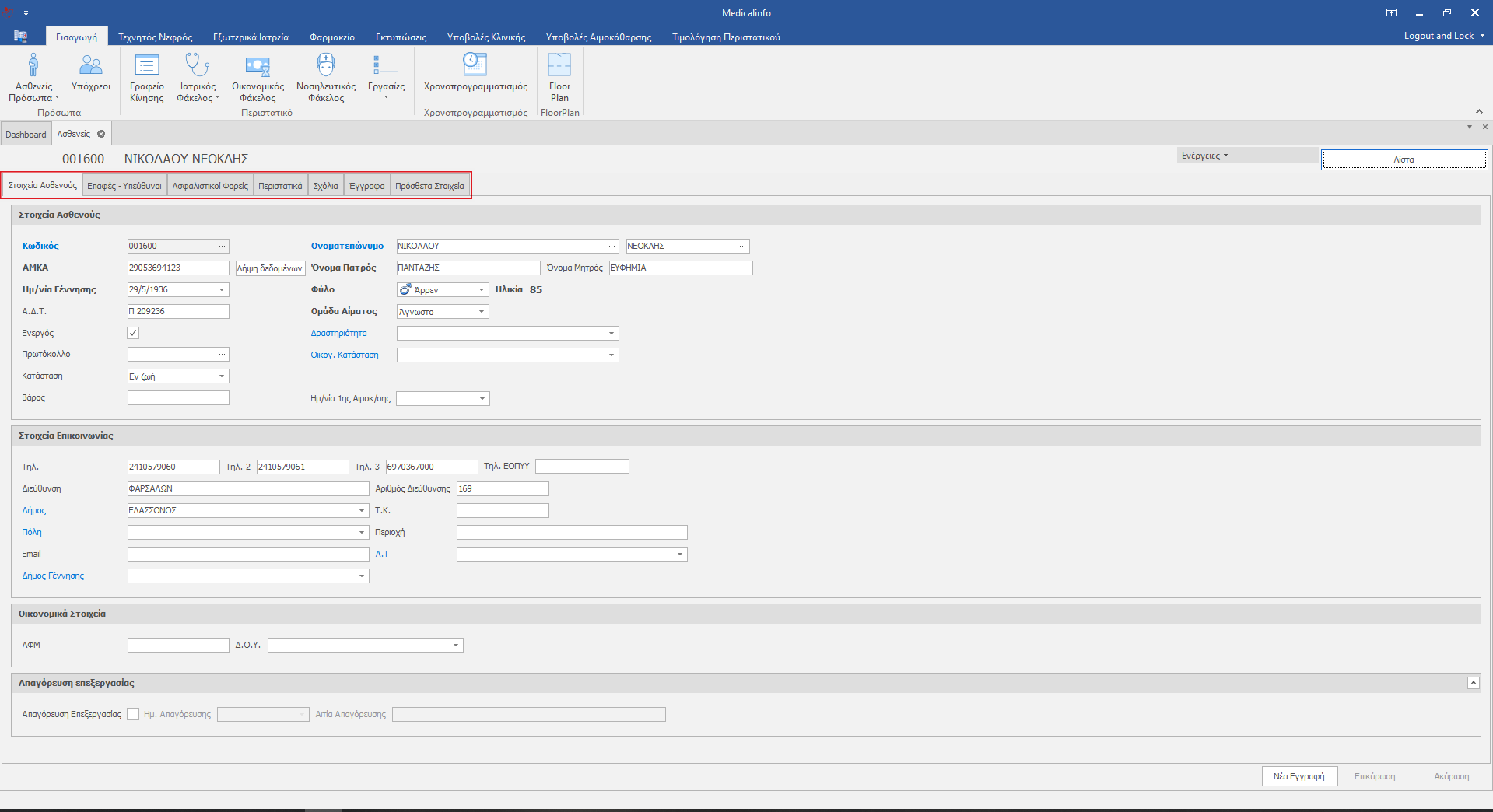Switch to the Φαρμακείο ribbon tab
Image resolution: width=1493 pixels, height=812 pixels.
click(x=331, y=37)
